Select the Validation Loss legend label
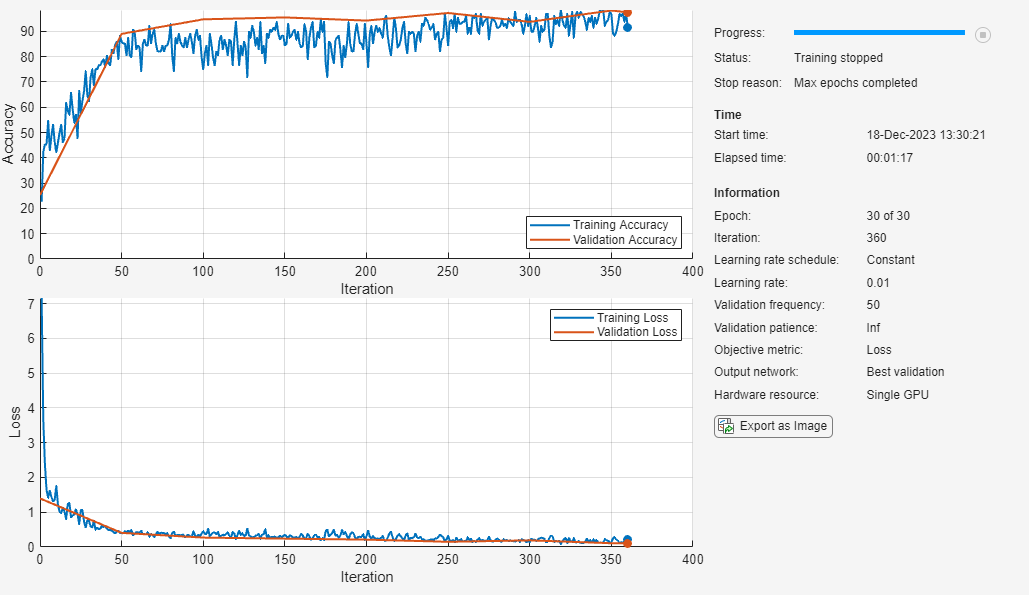1029x595 pixels. tap(637, 332)
